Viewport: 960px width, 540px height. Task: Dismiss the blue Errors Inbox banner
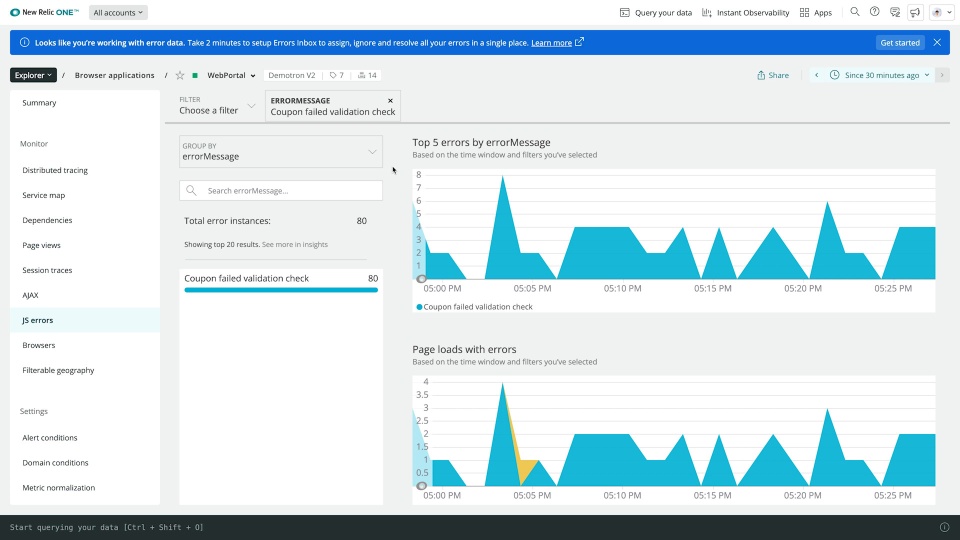[x=937, y=43]
